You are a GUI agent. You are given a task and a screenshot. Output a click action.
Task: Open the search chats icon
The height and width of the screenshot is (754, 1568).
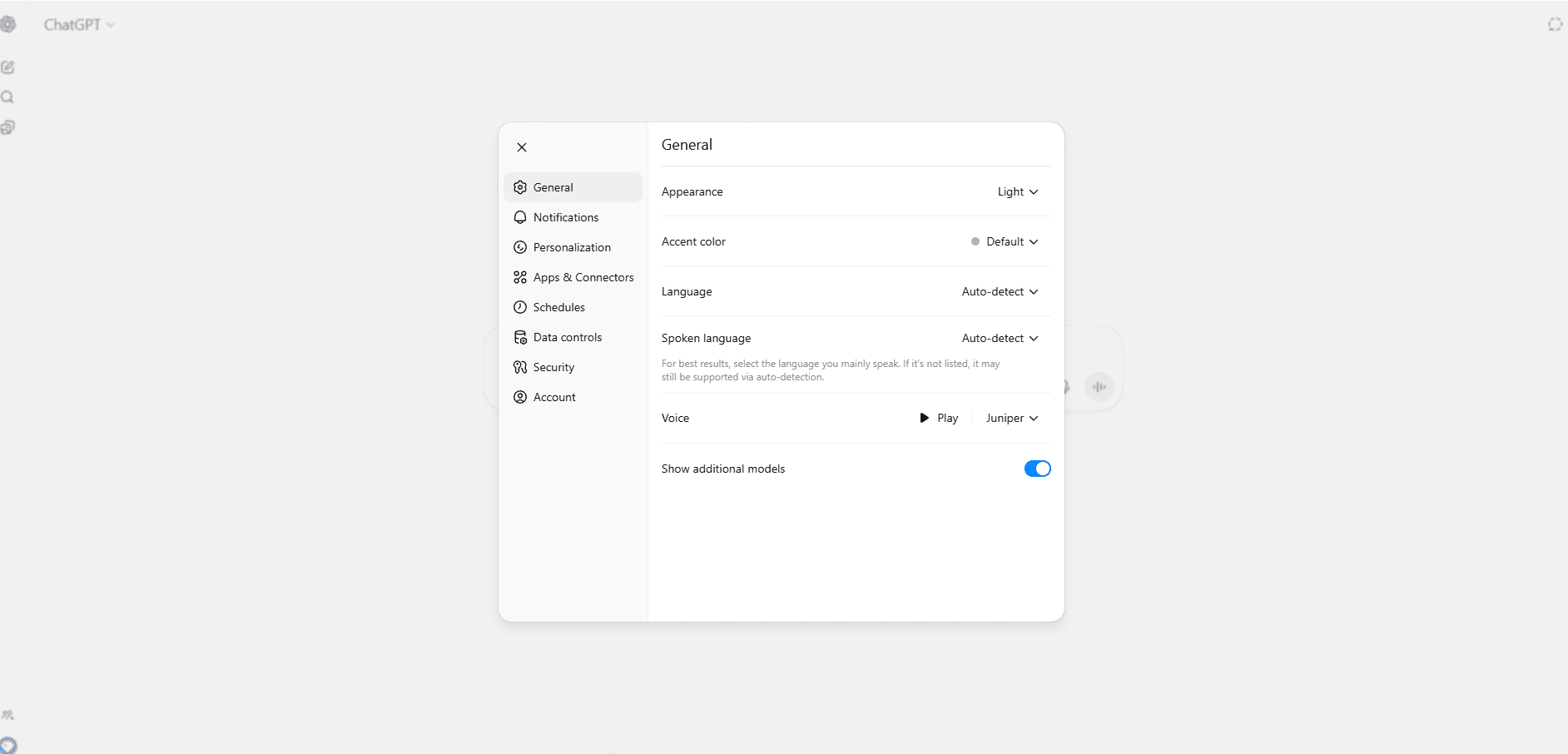coord(7,97)
